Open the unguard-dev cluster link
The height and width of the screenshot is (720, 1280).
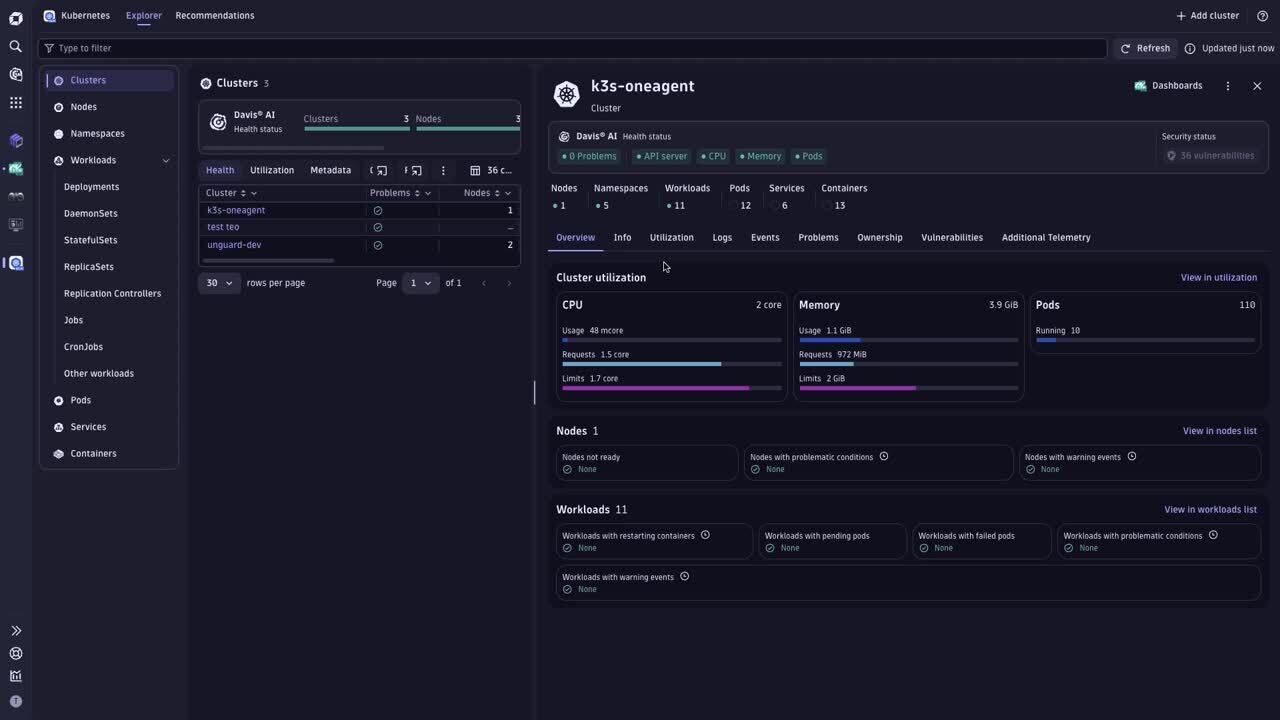(234, 245)
